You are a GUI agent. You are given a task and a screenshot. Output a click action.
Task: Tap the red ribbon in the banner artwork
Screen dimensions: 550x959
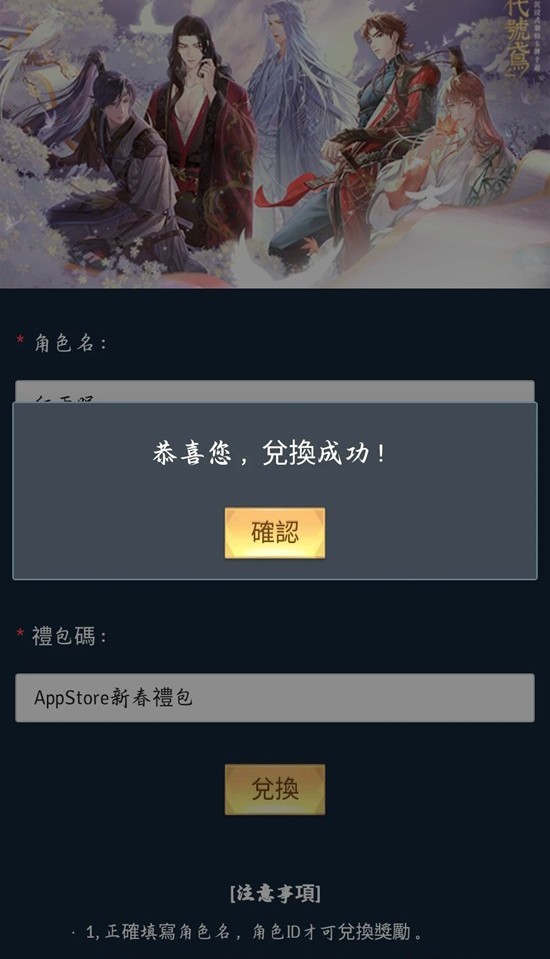point(284,190)
